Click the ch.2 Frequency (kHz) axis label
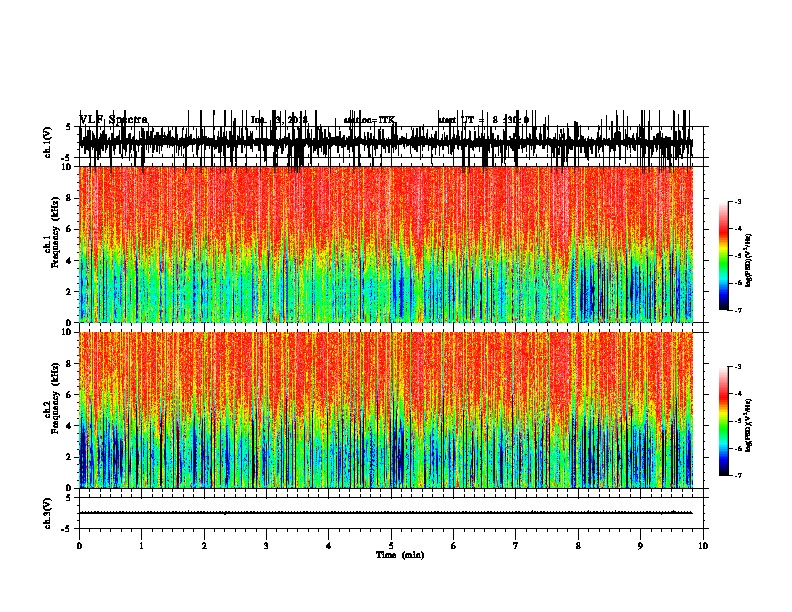Image resolution: width=792 pixels, height=612 pixels. [51, 398]
